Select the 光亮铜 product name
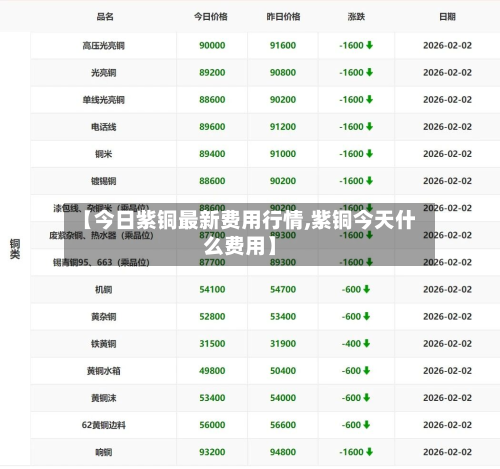Image resolution: width=500 pixels, height=469 pixels. point(104,73)
